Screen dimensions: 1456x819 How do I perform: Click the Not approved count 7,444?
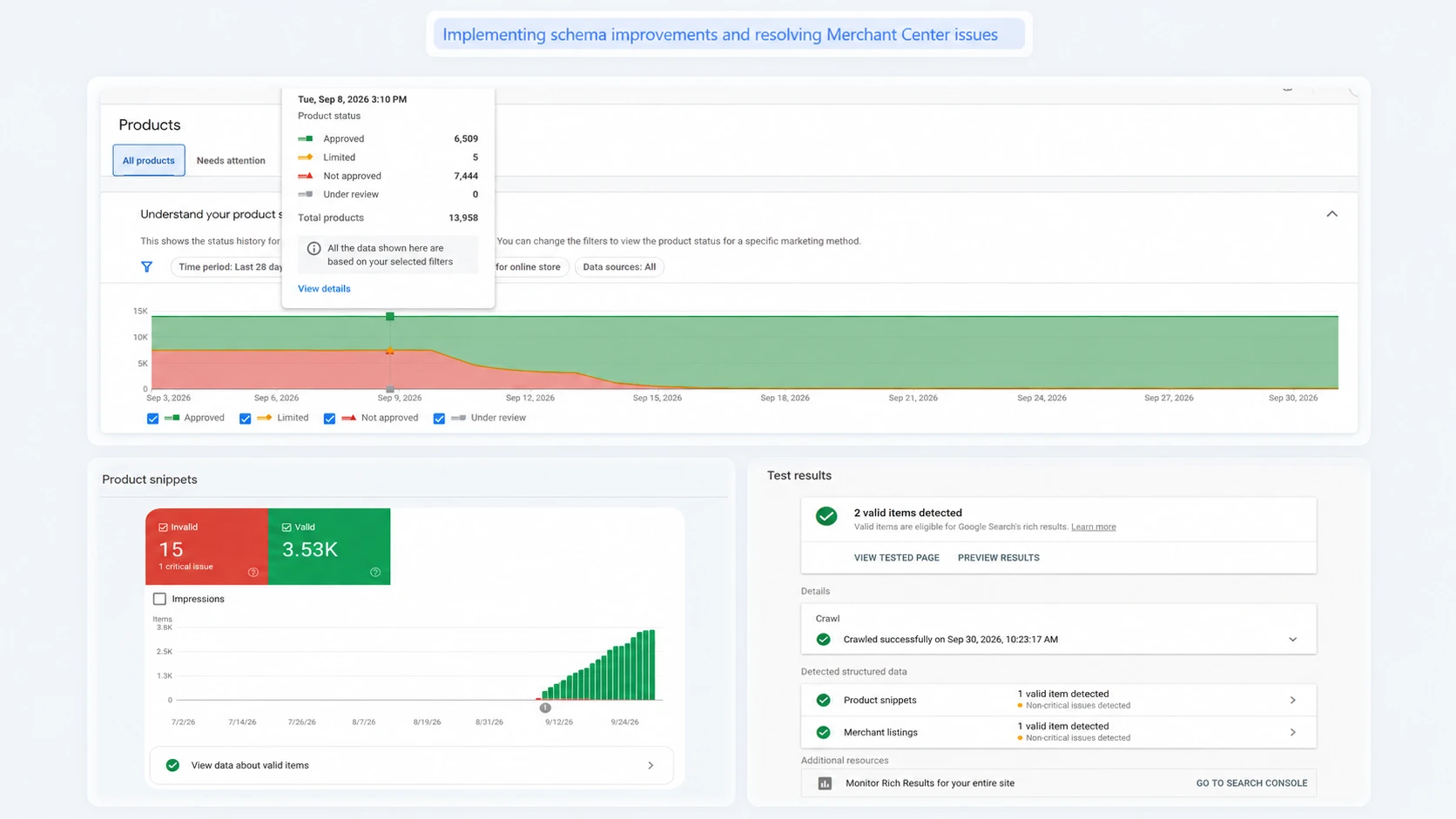pos(466,176)
